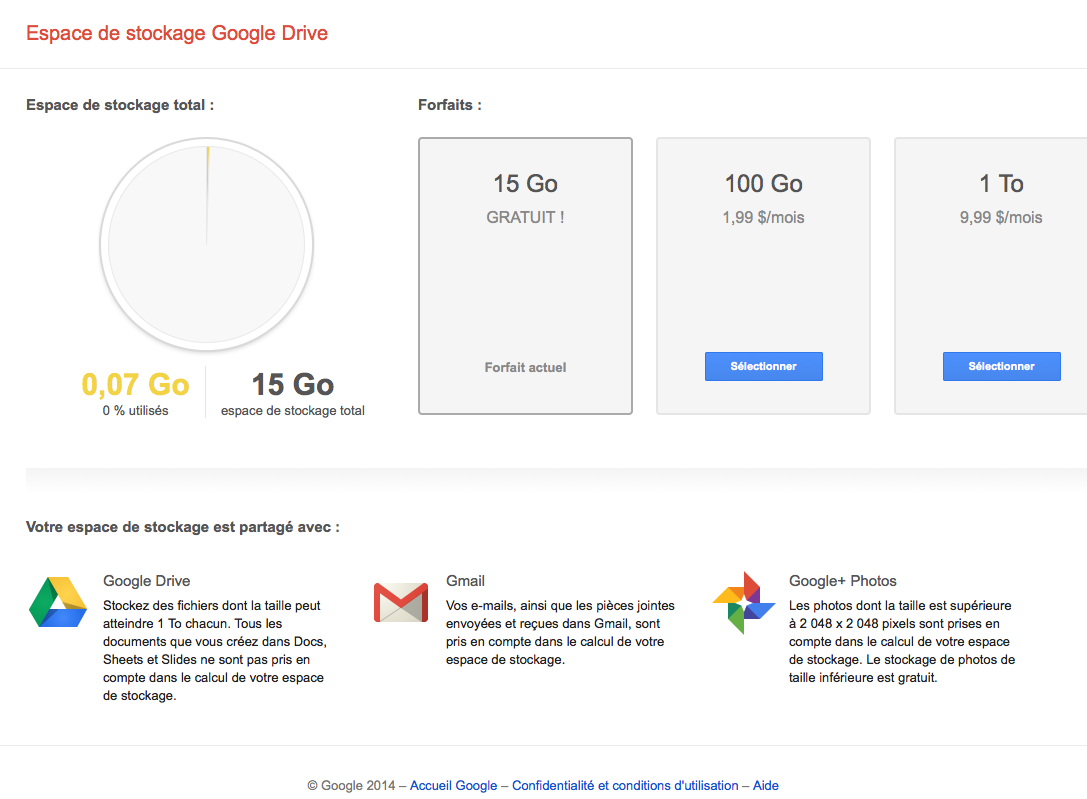Viewport: 1087px width, 799px height.
Task: Open Confidentialité et conditions d'utilisation link
Action: (x=625, y=785)
